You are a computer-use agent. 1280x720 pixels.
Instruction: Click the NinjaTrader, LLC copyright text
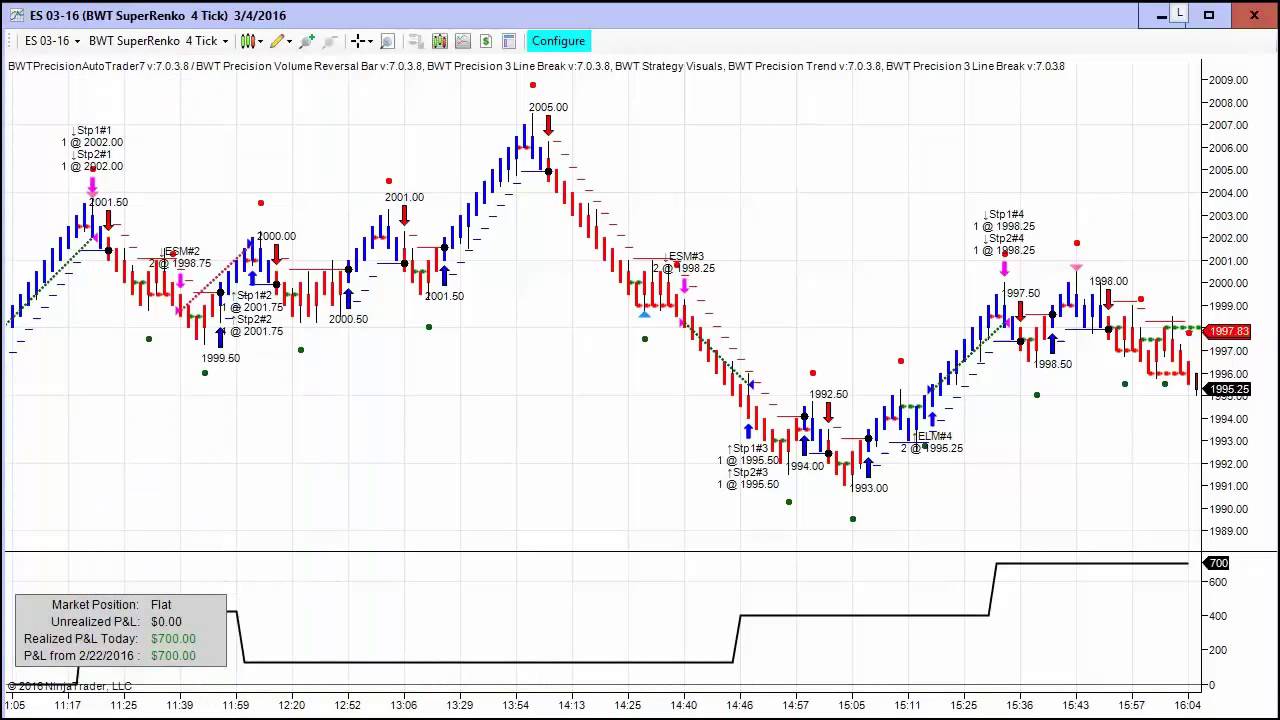(69, 686)
